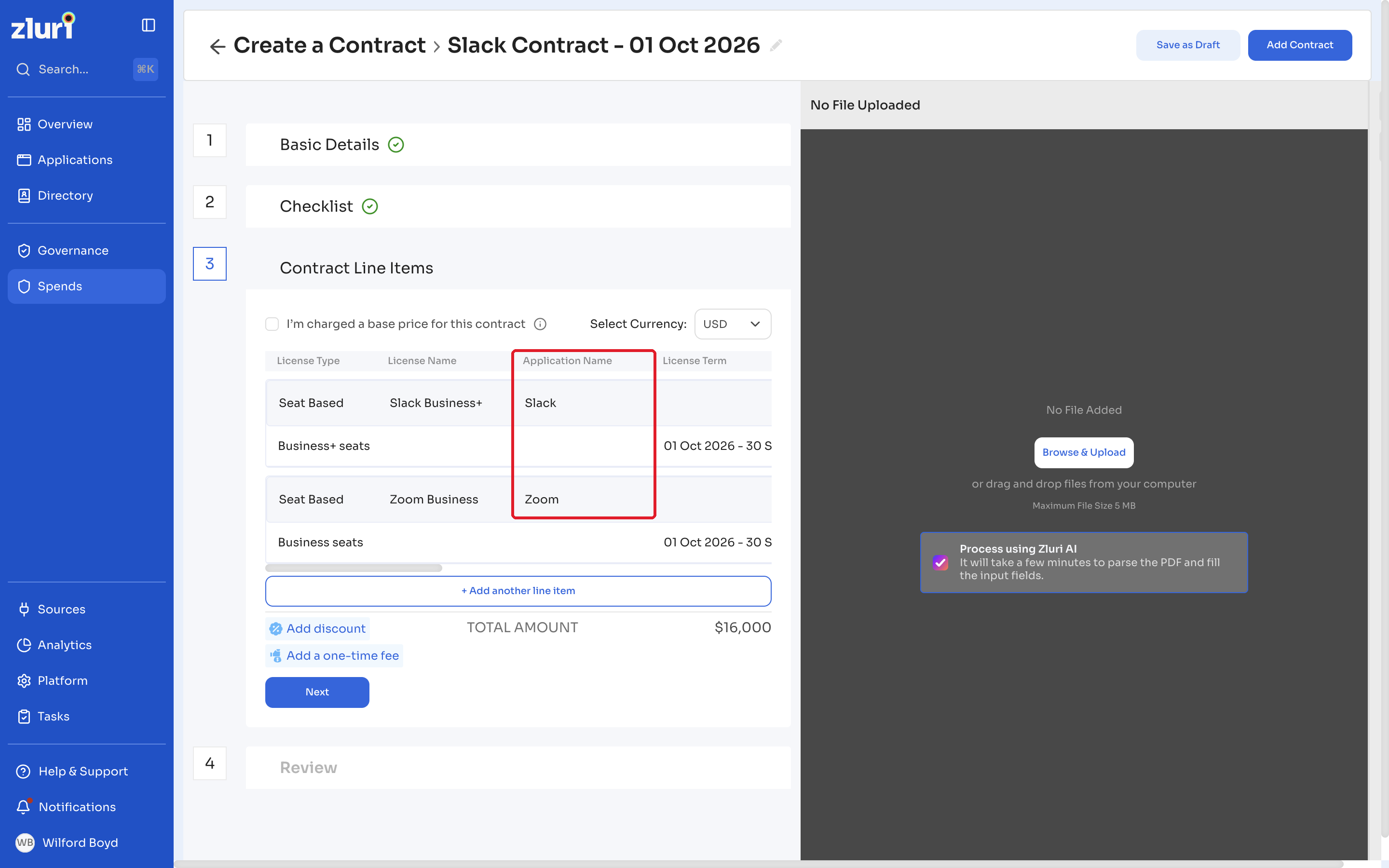Open the USD currency dropdown
Viewport: 1389px width, 868px height.
pyautogui.click(x=733, y=325)
